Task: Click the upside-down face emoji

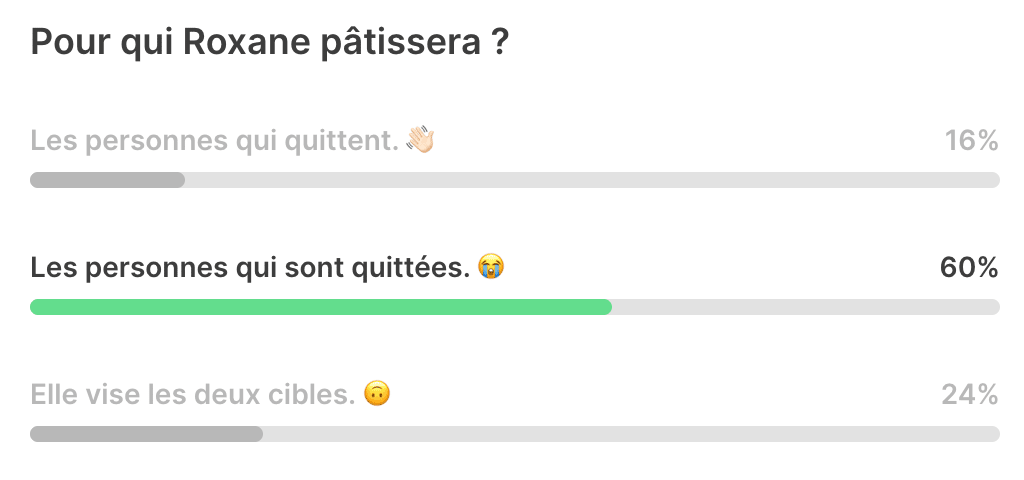Action: pyautogui.click(x=377, y=394)
